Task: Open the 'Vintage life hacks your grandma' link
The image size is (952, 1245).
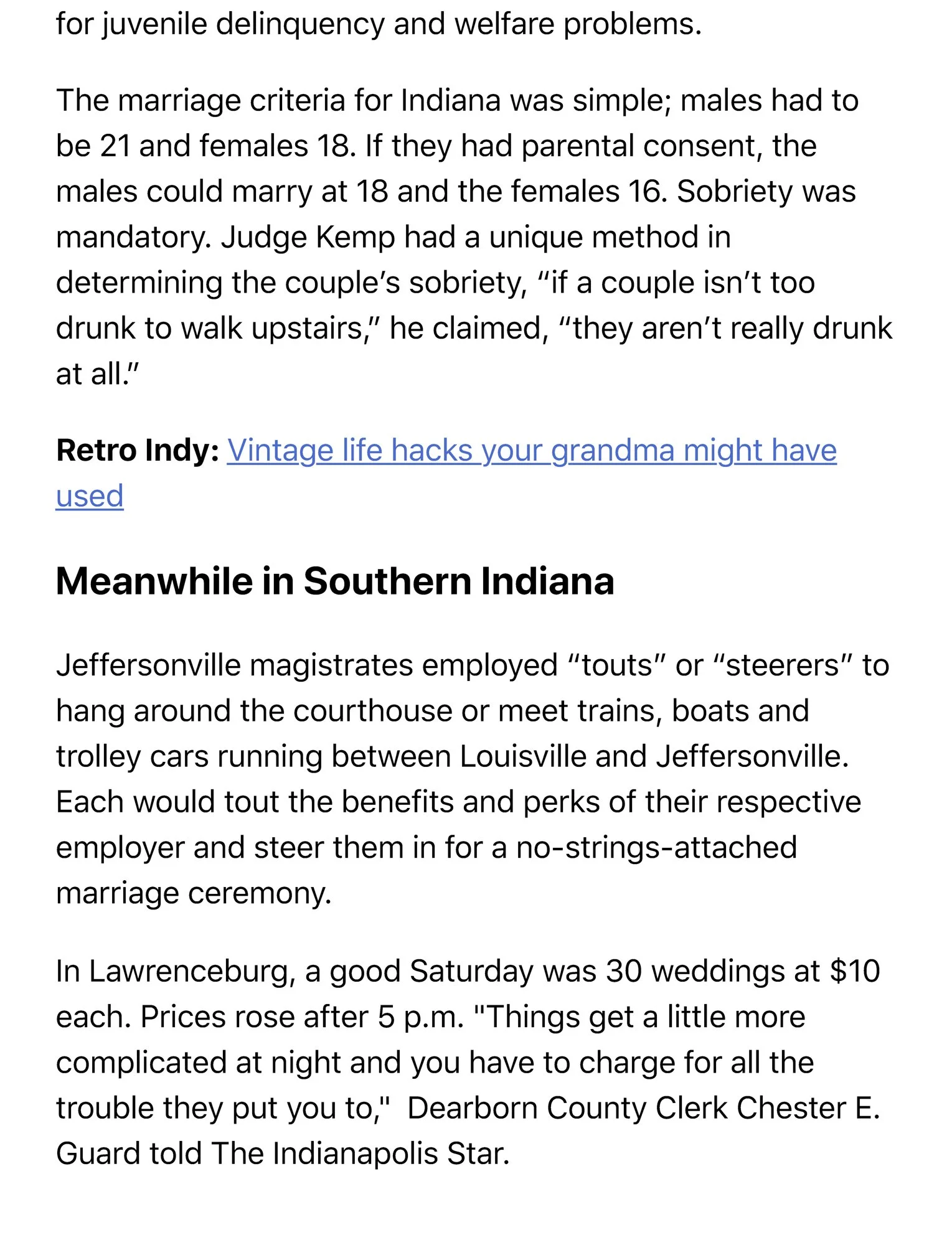Action: point(532,451)
